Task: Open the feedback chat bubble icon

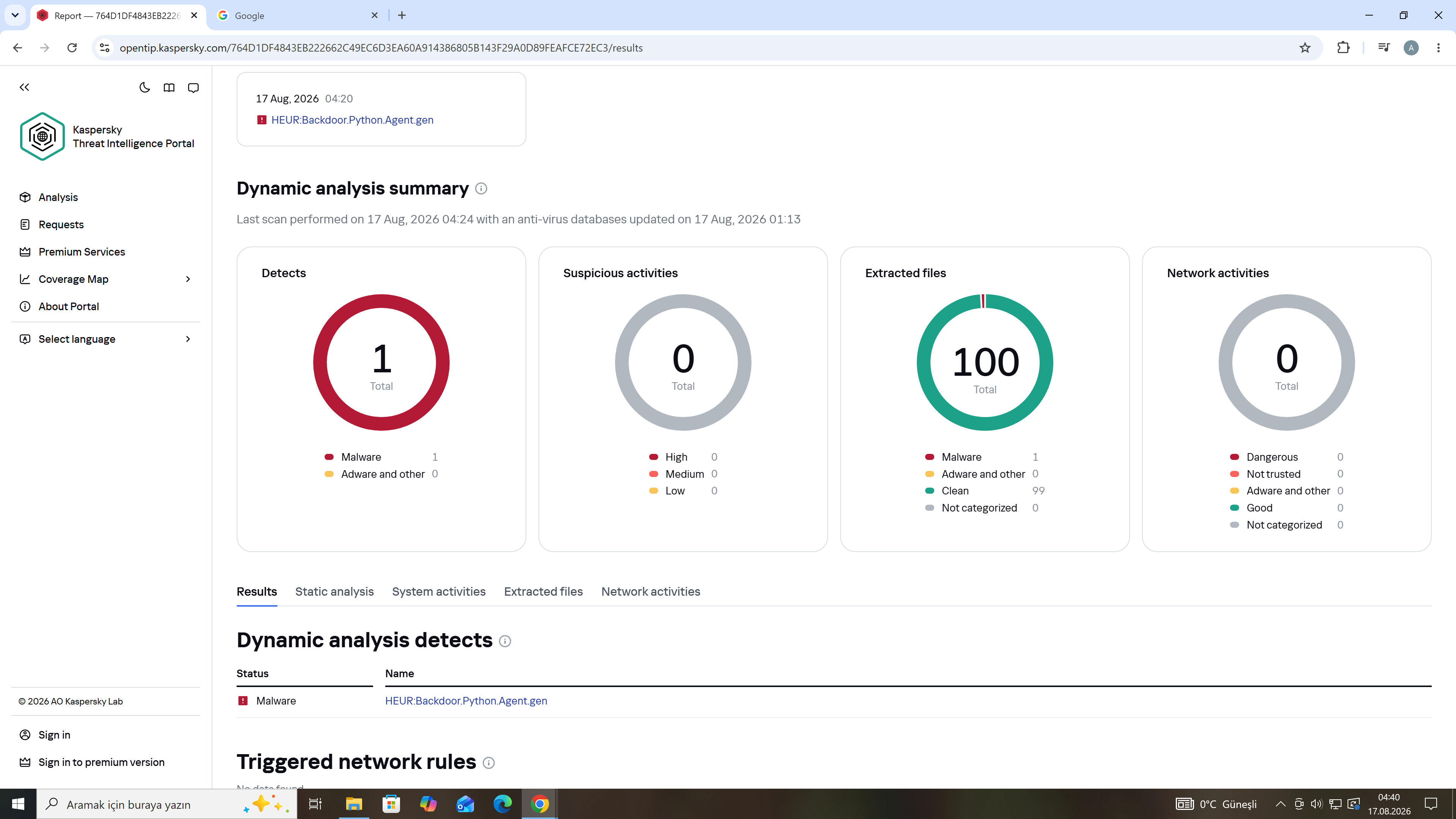Action: coord(193,88)
